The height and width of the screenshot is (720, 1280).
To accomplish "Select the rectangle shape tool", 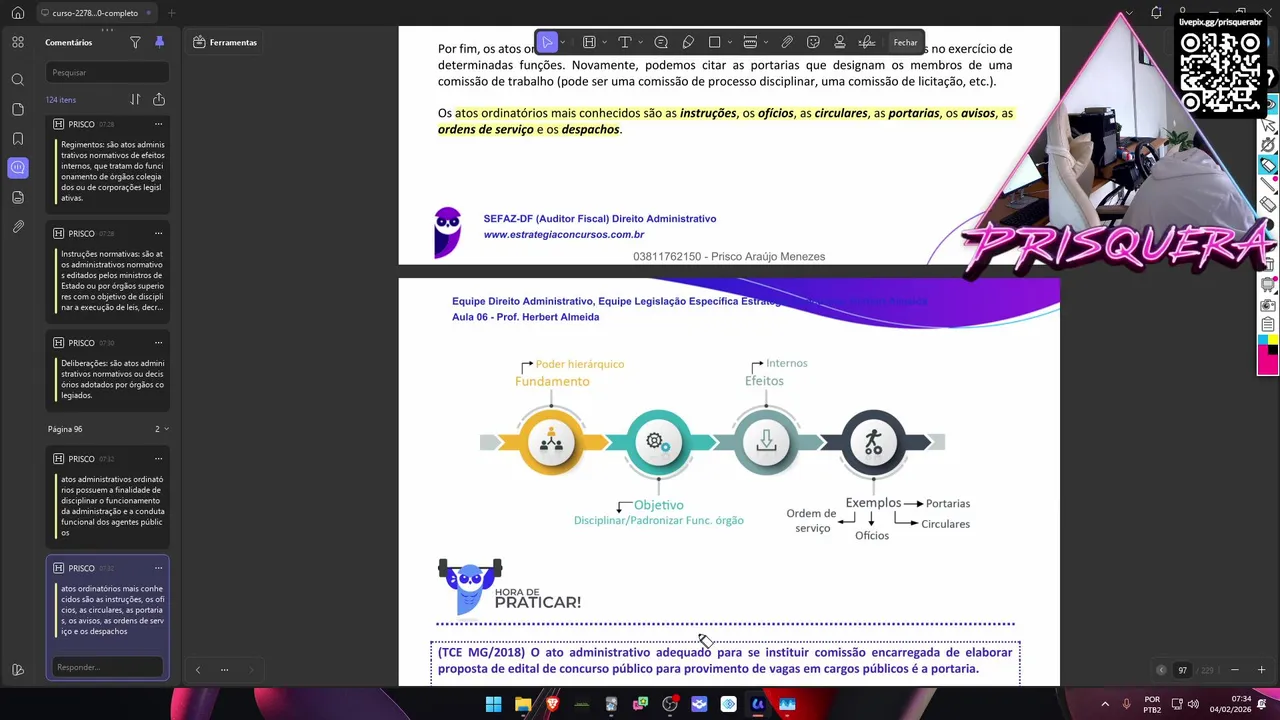I will click(x=714, y=42).
